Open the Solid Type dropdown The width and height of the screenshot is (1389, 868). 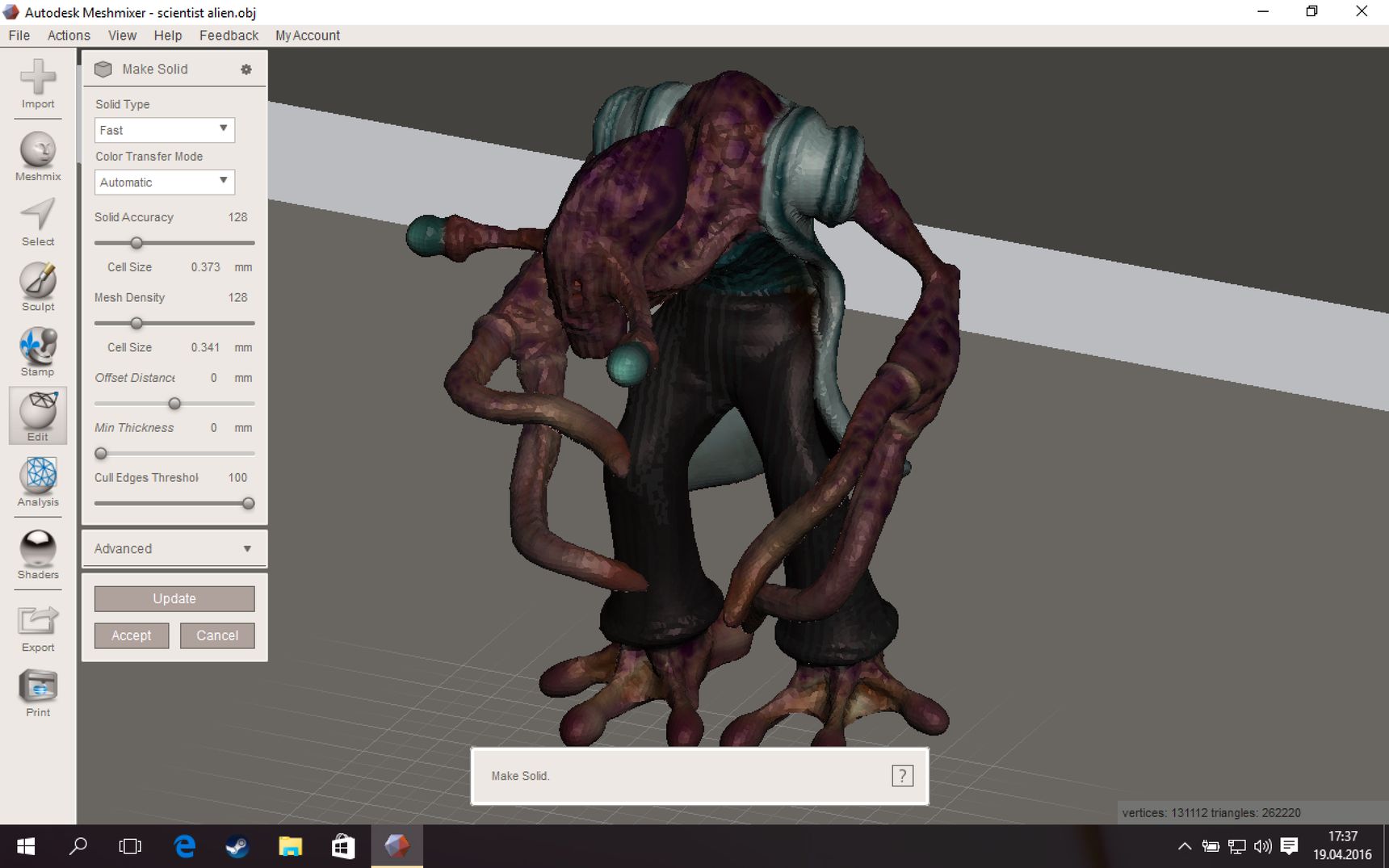165,130
